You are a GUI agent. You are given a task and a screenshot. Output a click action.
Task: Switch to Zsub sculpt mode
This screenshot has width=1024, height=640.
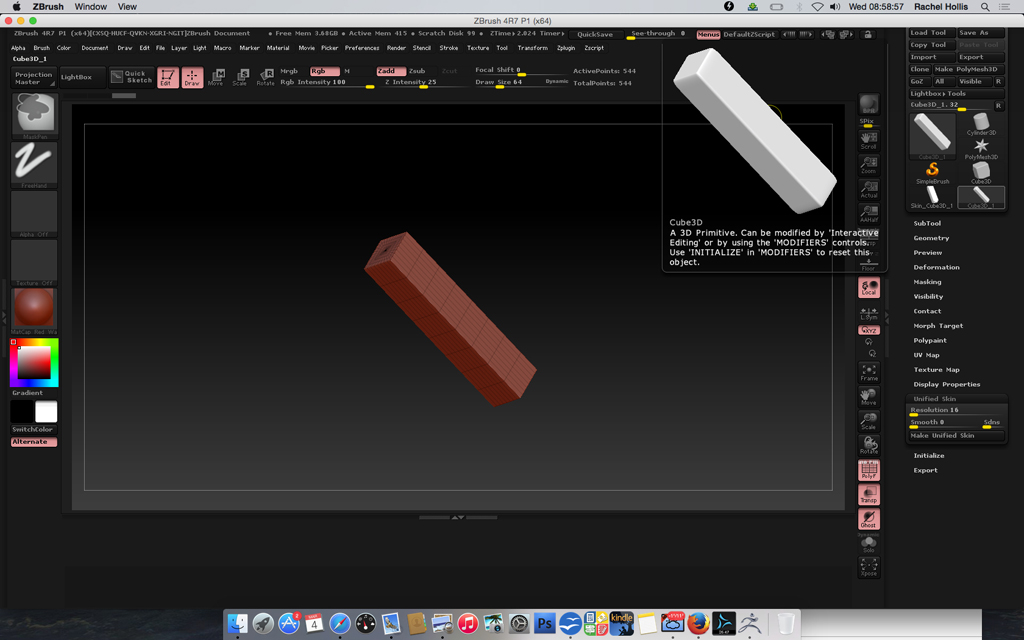417,71
